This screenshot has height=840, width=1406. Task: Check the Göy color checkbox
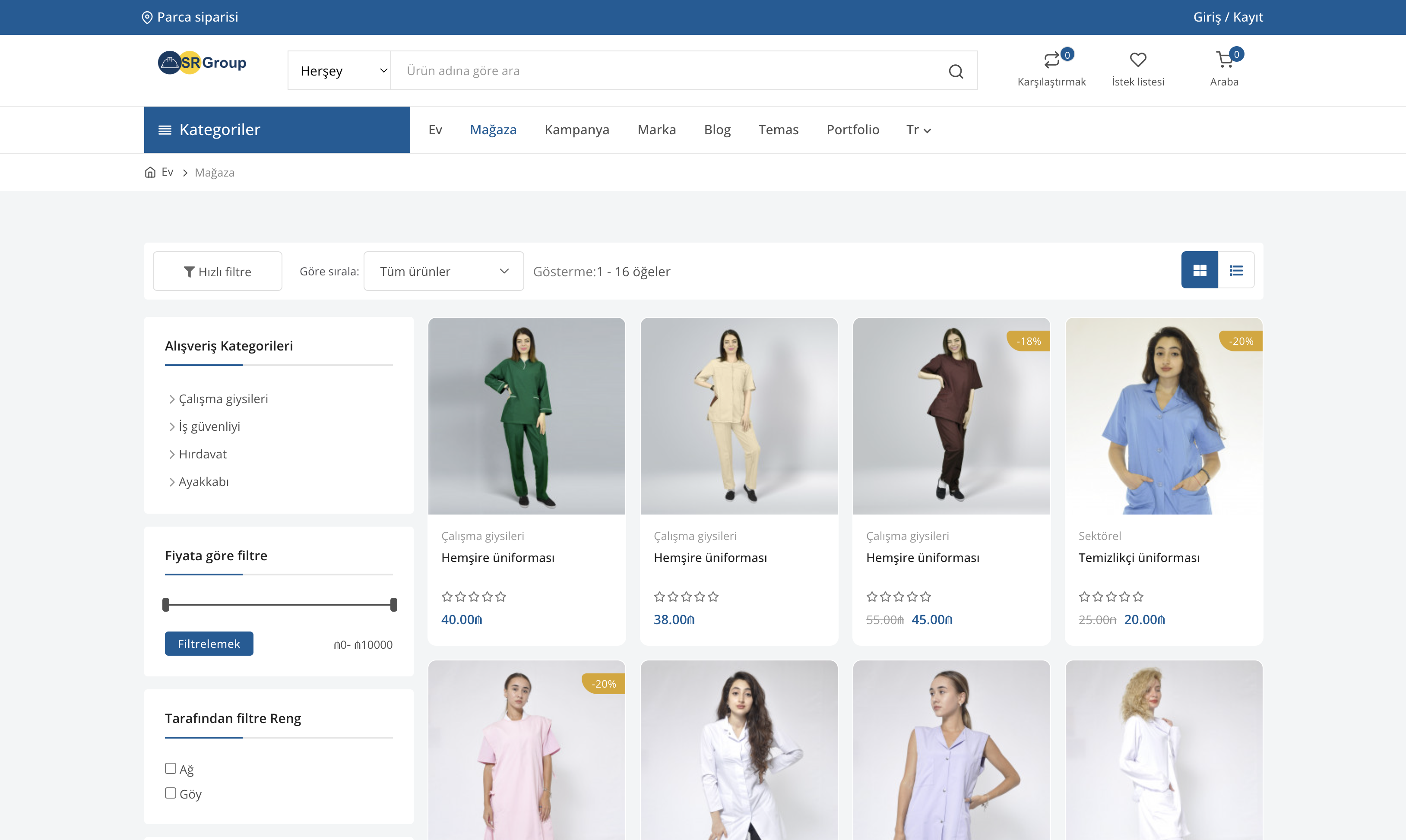click(x=171, y=793)
